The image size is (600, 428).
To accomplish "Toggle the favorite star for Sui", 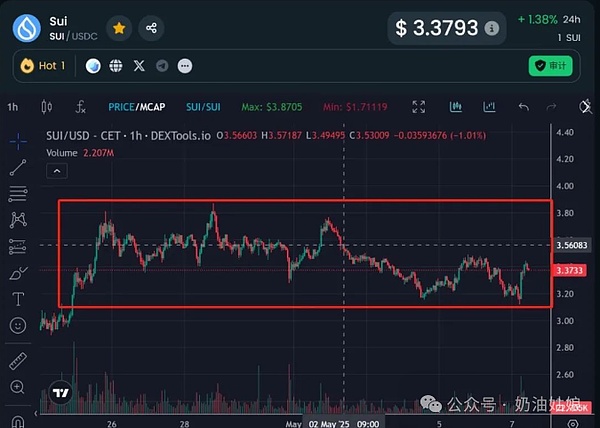I will click(x=119, y=28).
